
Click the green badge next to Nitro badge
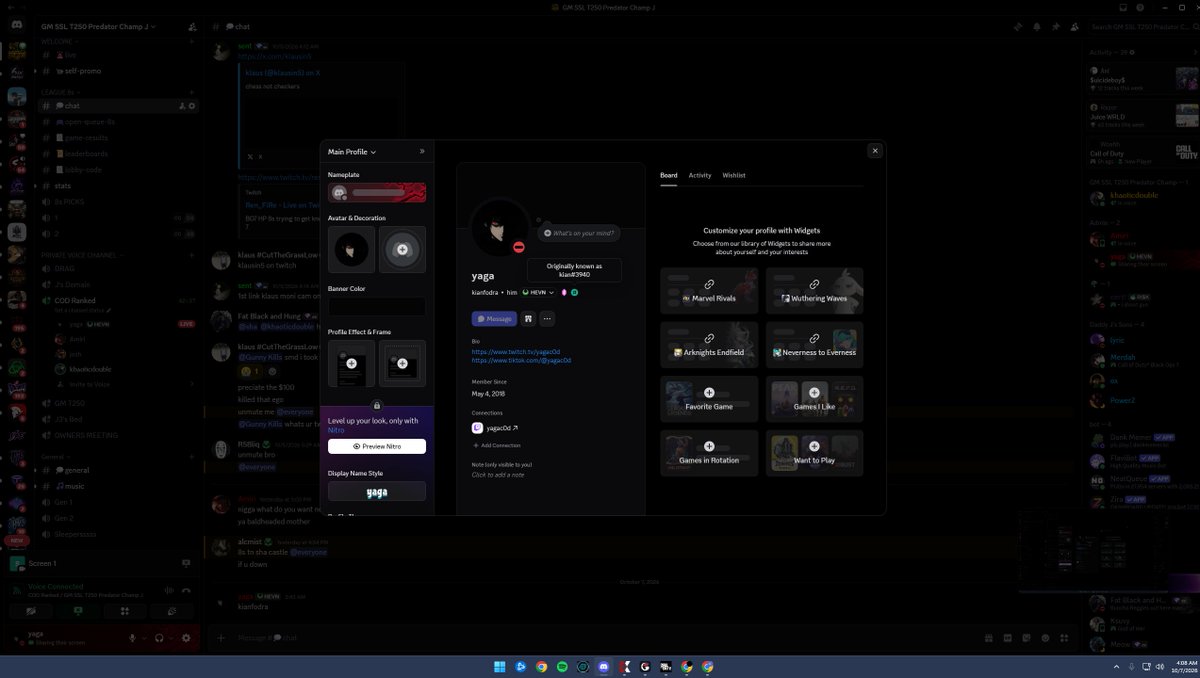575,292
